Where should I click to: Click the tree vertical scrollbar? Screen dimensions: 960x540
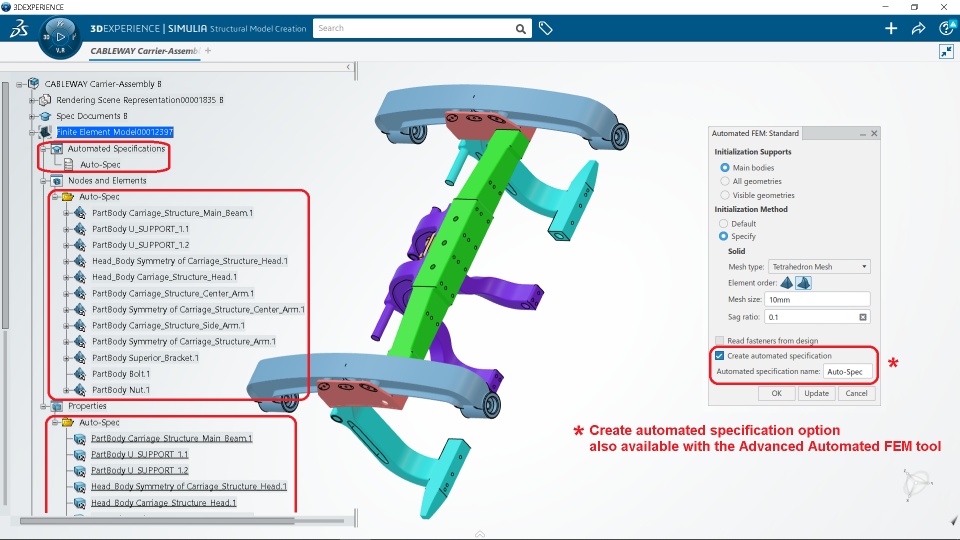(6, 205)
